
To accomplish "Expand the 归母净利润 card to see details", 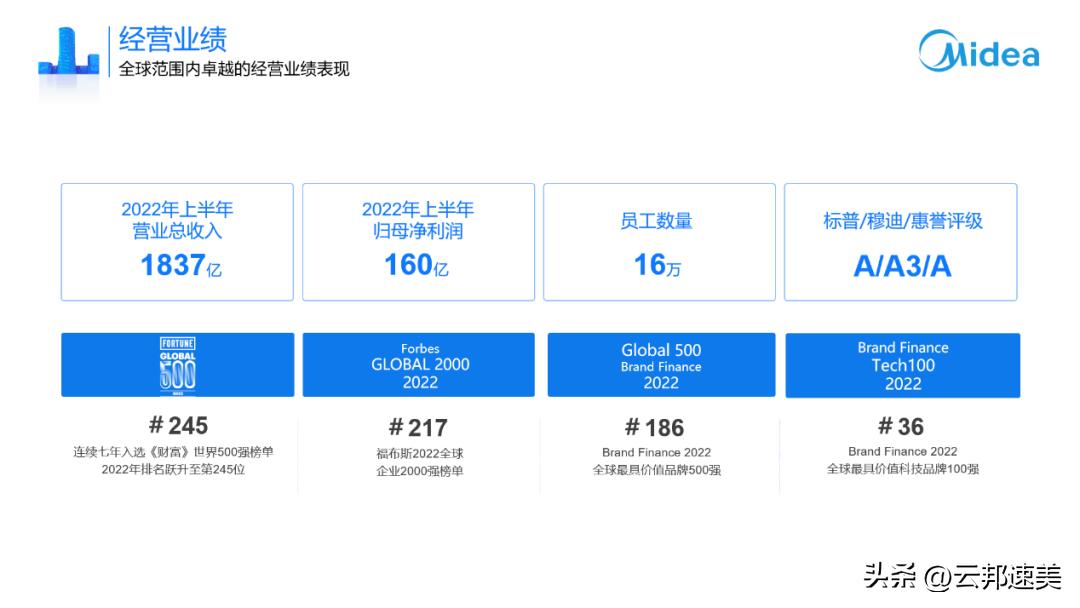I will pyautogui.click(x=418, y=241).
